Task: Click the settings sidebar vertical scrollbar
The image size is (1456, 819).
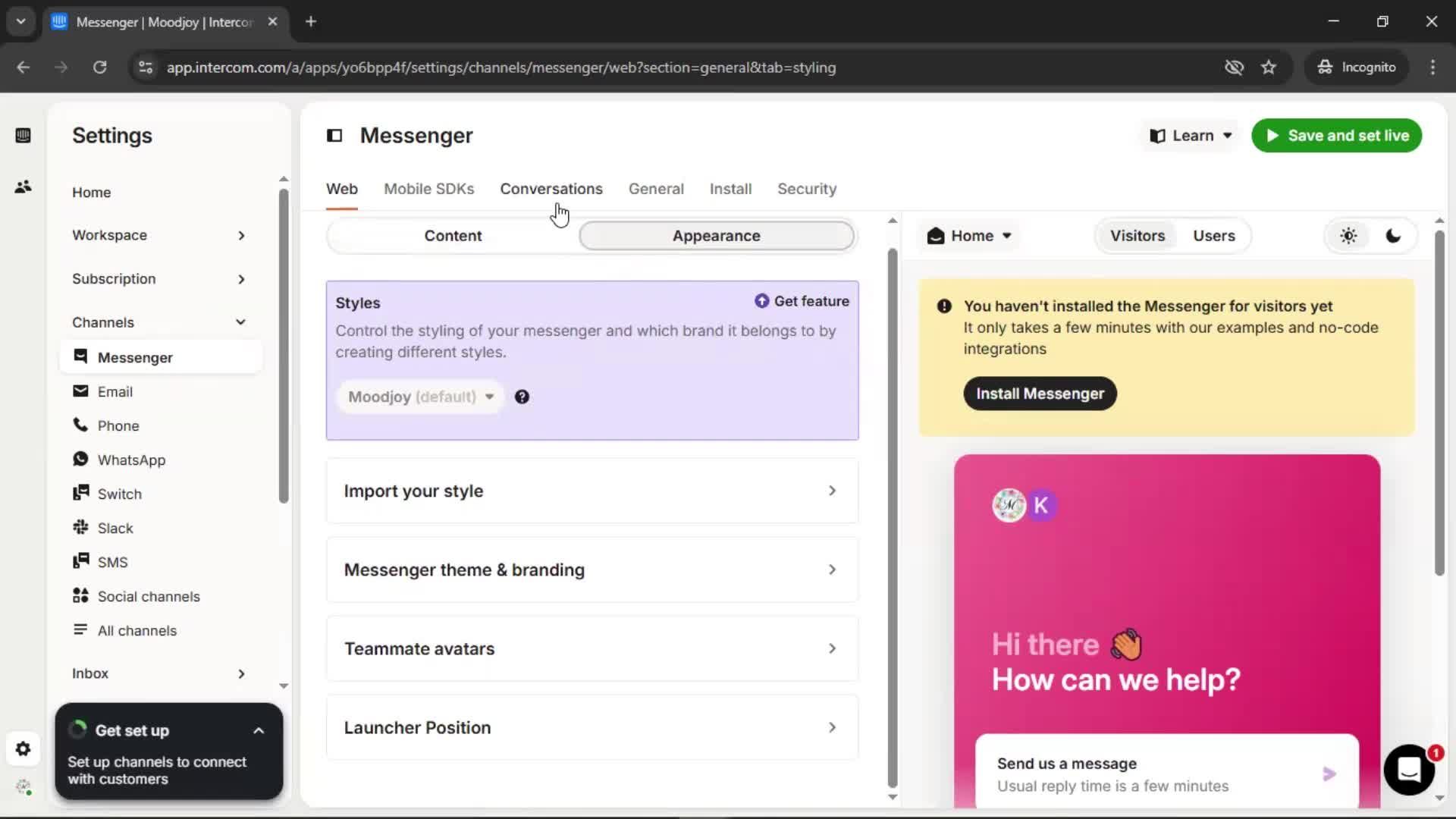Action: [284, 345]
